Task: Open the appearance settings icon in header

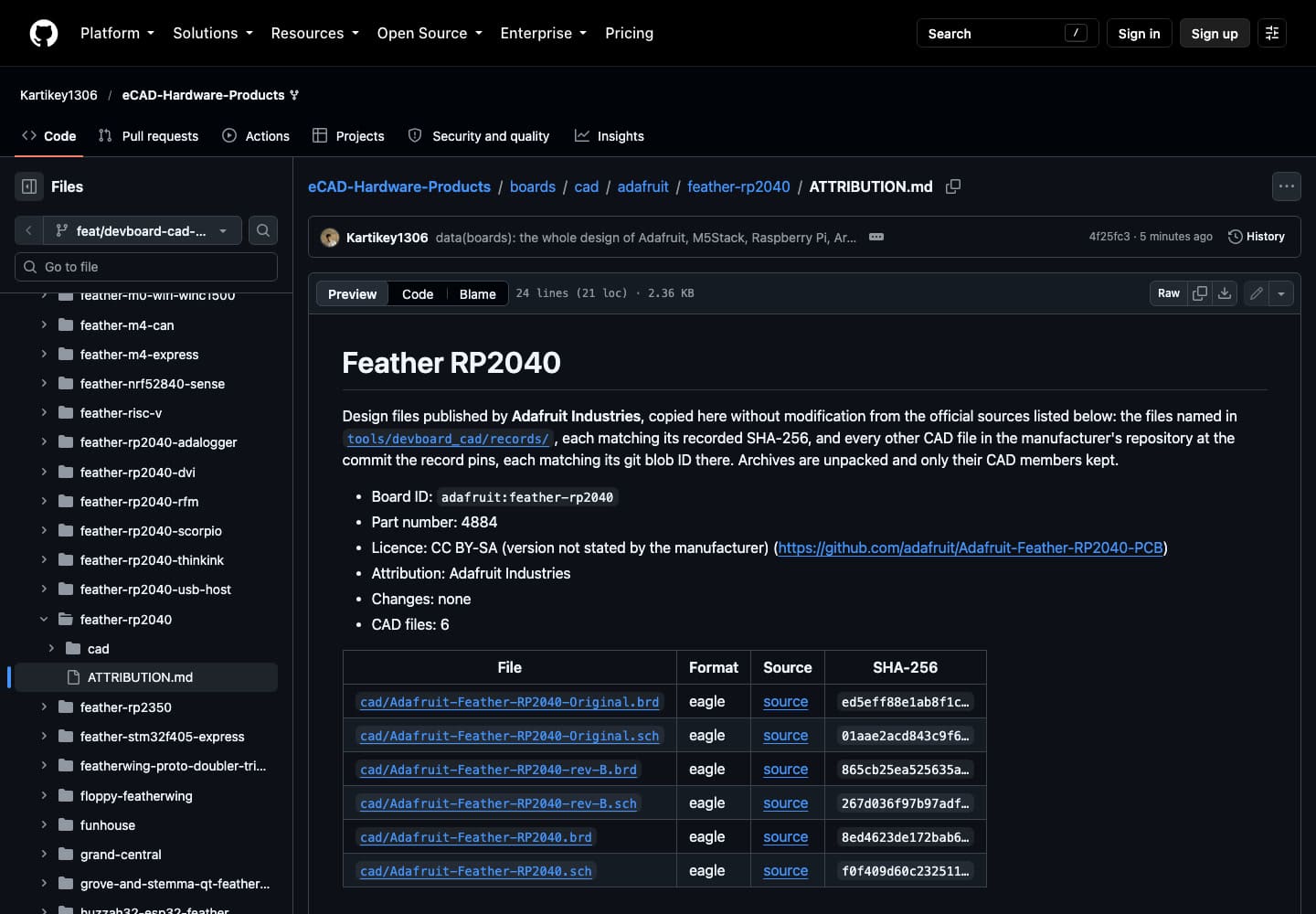Action: 1272,33
